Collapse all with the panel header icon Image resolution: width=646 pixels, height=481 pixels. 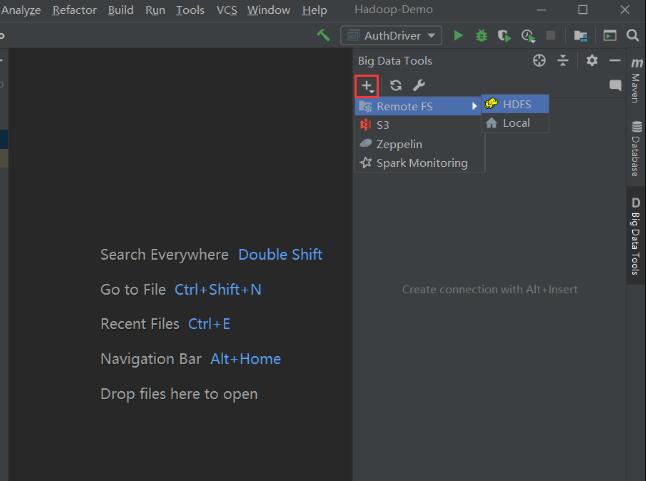tap(563, 61)
